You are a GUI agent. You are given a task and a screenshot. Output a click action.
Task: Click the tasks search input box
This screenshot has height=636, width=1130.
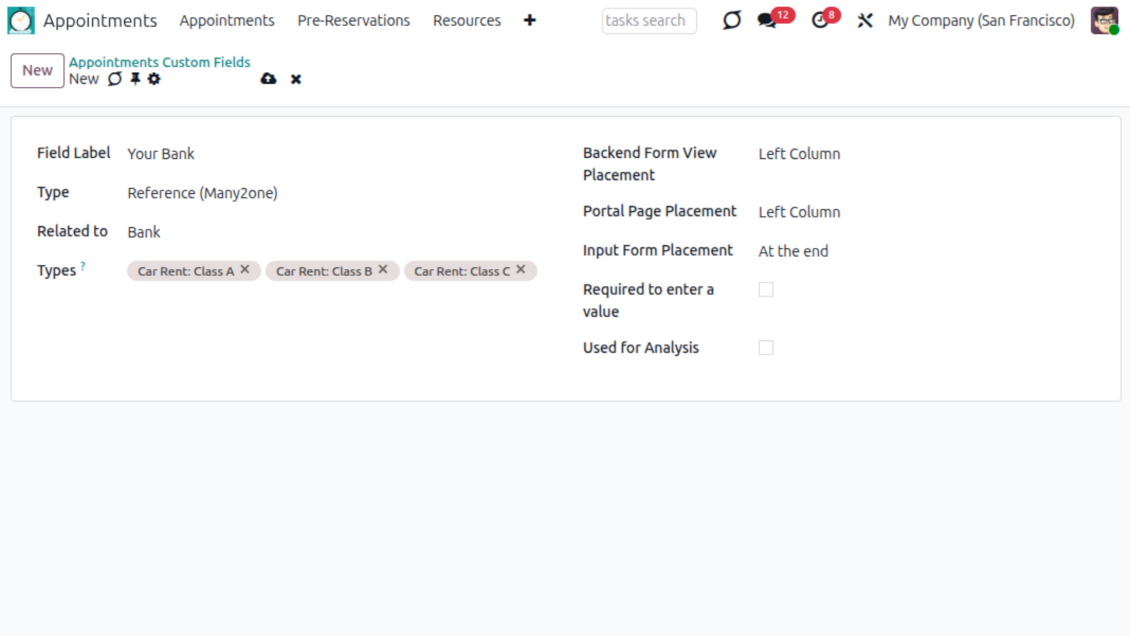coord(649,21)
